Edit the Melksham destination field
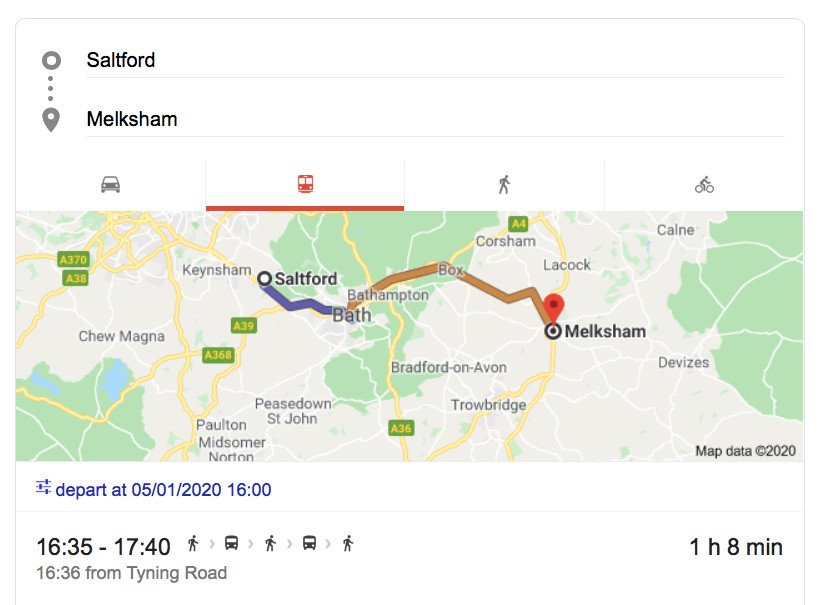821x605 pixels. [x=435, y=119]
